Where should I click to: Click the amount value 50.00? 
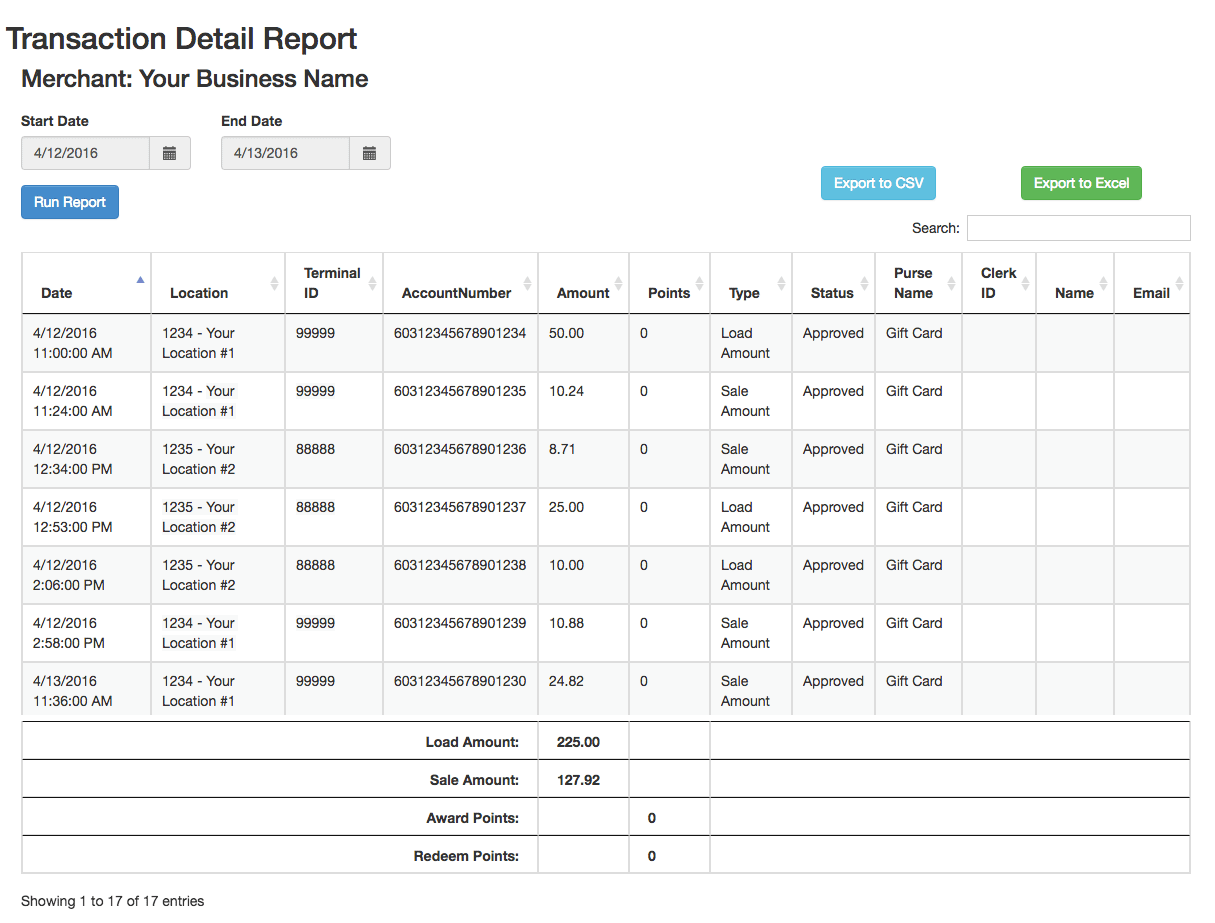(566, 333)
